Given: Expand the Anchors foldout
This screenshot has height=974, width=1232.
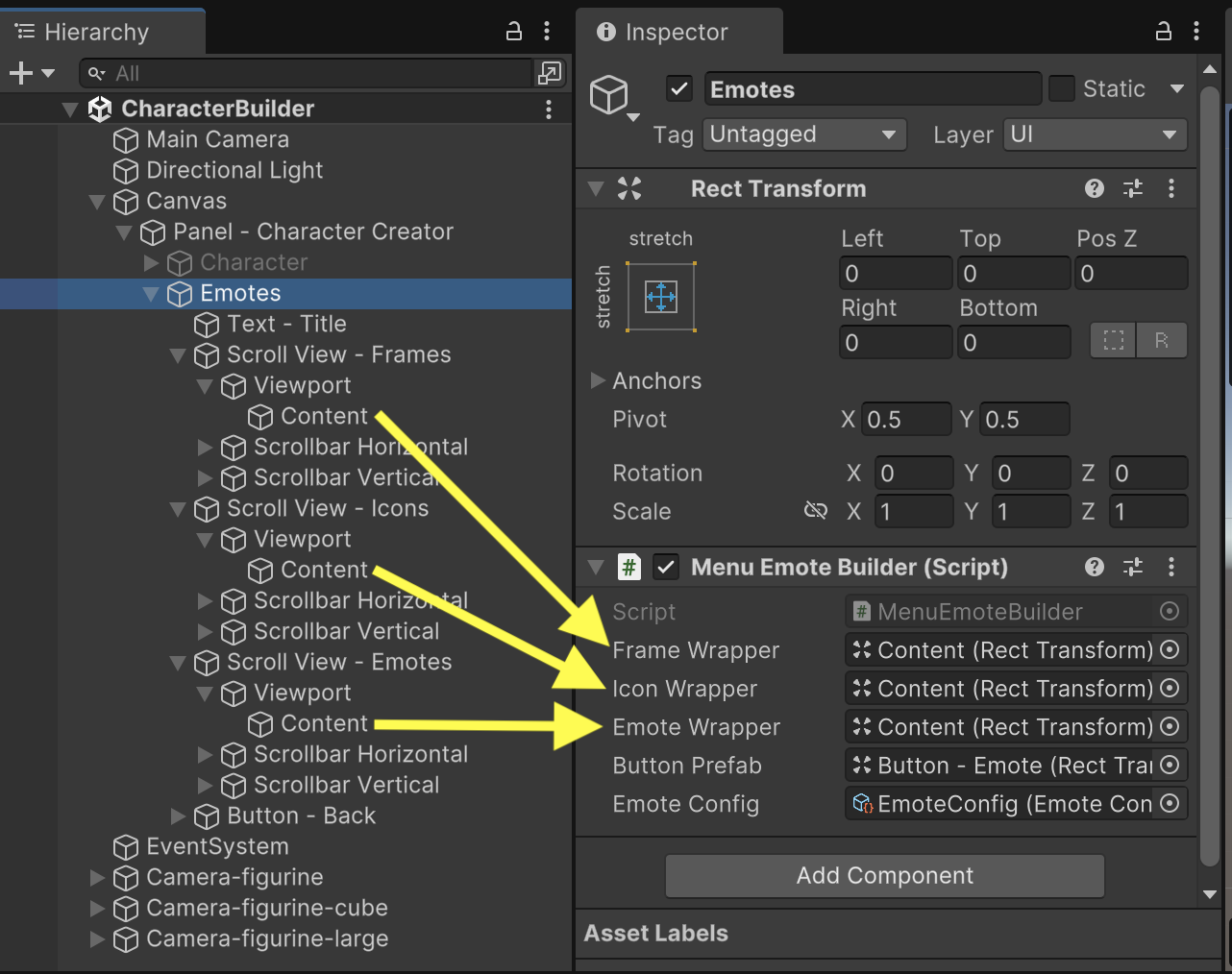Looking at the screenshot, I should click(598, 380).
